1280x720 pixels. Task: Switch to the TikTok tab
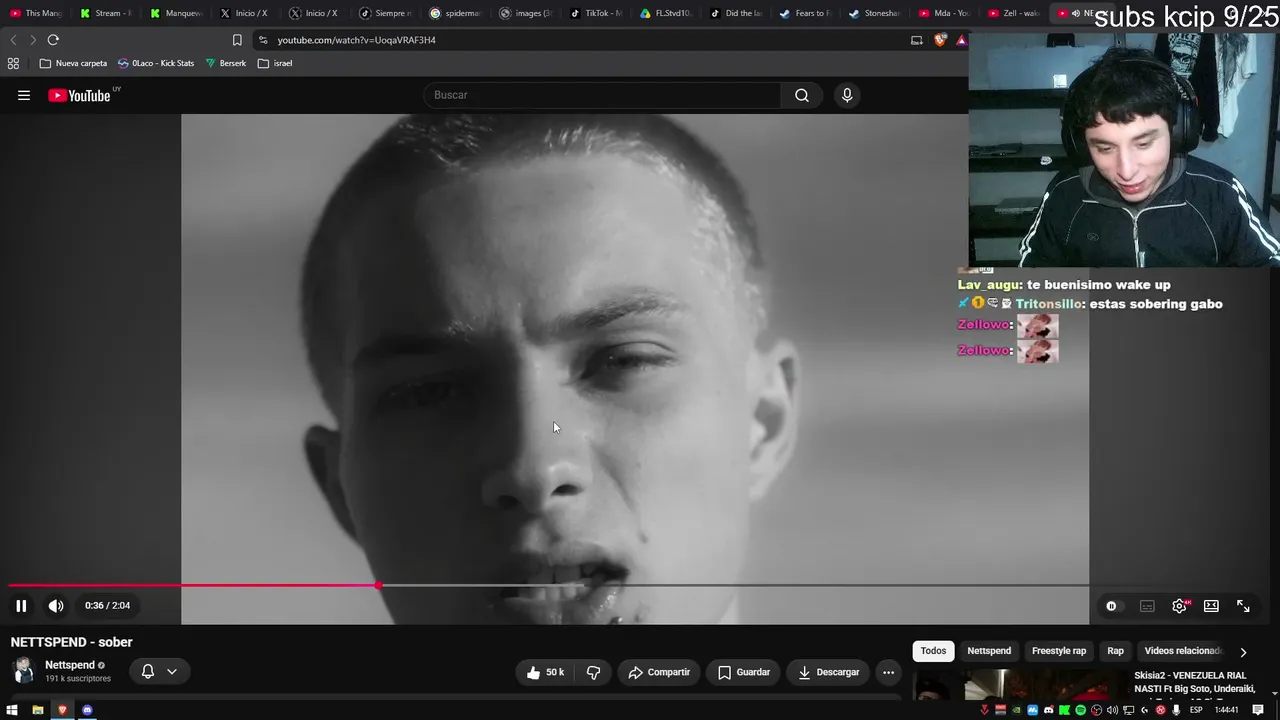click(595, 13)
